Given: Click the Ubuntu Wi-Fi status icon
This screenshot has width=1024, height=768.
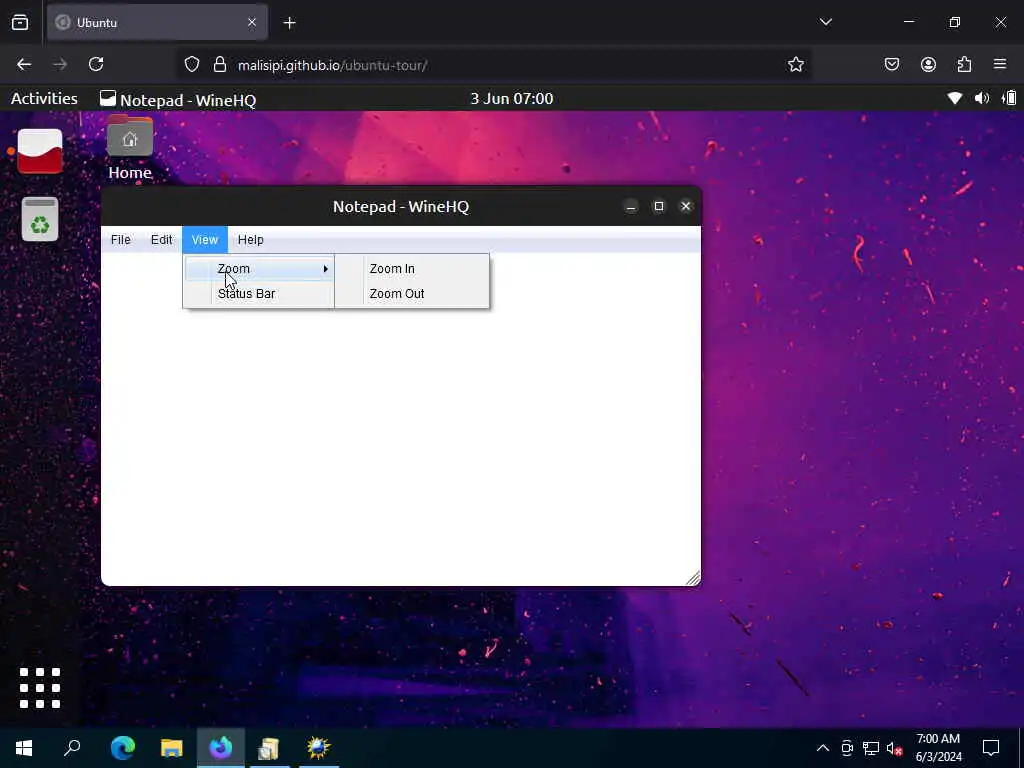Looking at the screenshot, I should (954, 99).
